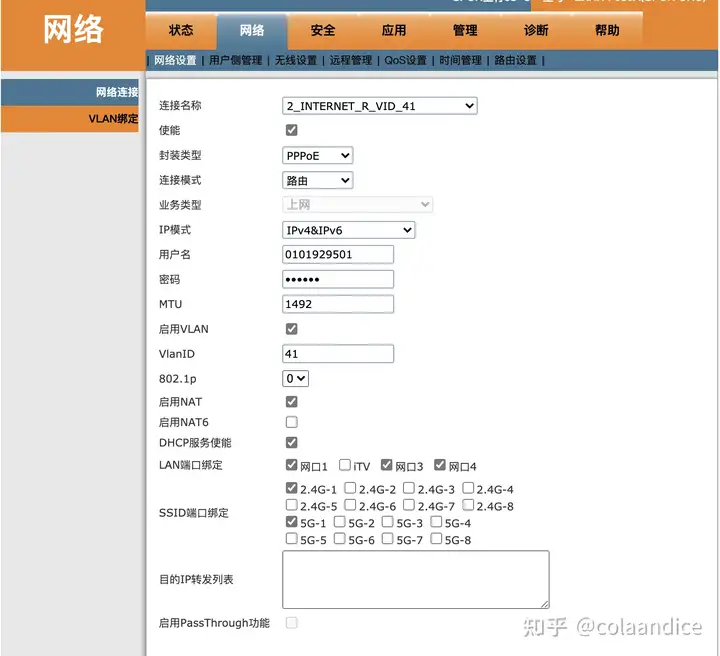Go to the 应用 tab

click(394, 31)
